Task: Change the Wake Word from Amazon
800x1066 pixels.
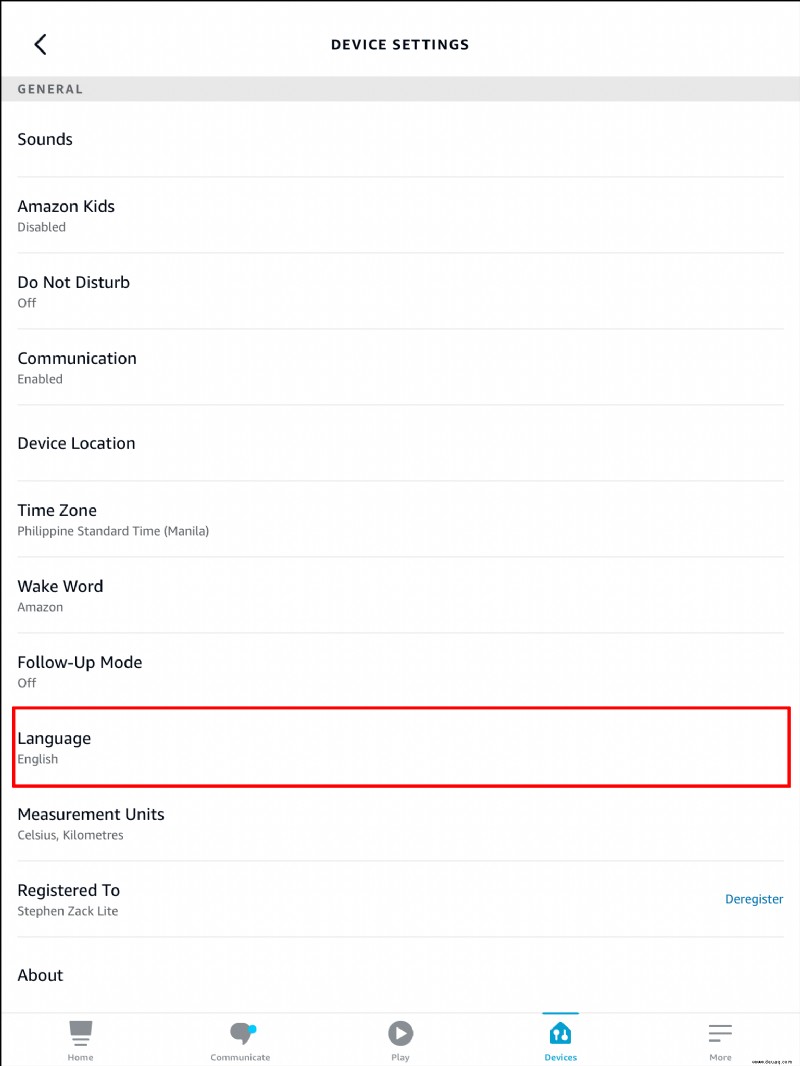Action: click(x=400, y=596)
